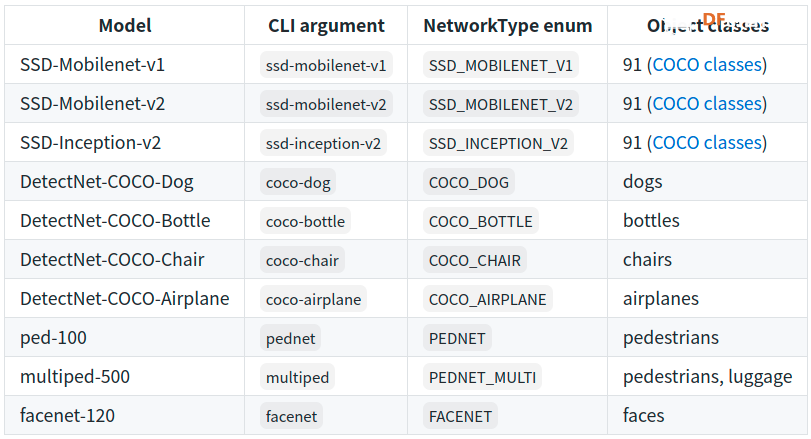Click the NetworkType enum column header
Screen dimensions: 811x439
pos(507,25)
